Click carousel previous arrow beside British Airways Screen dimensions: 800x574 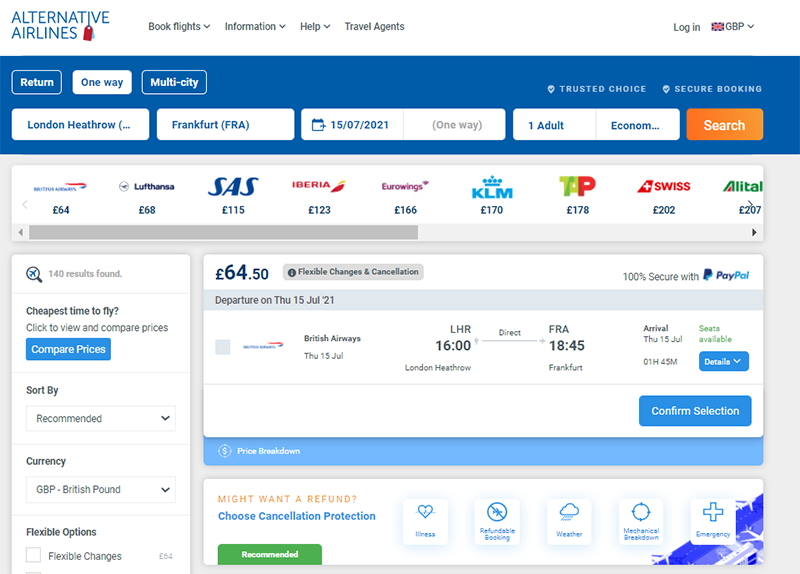pyautogui.click(x=24, y=205)
